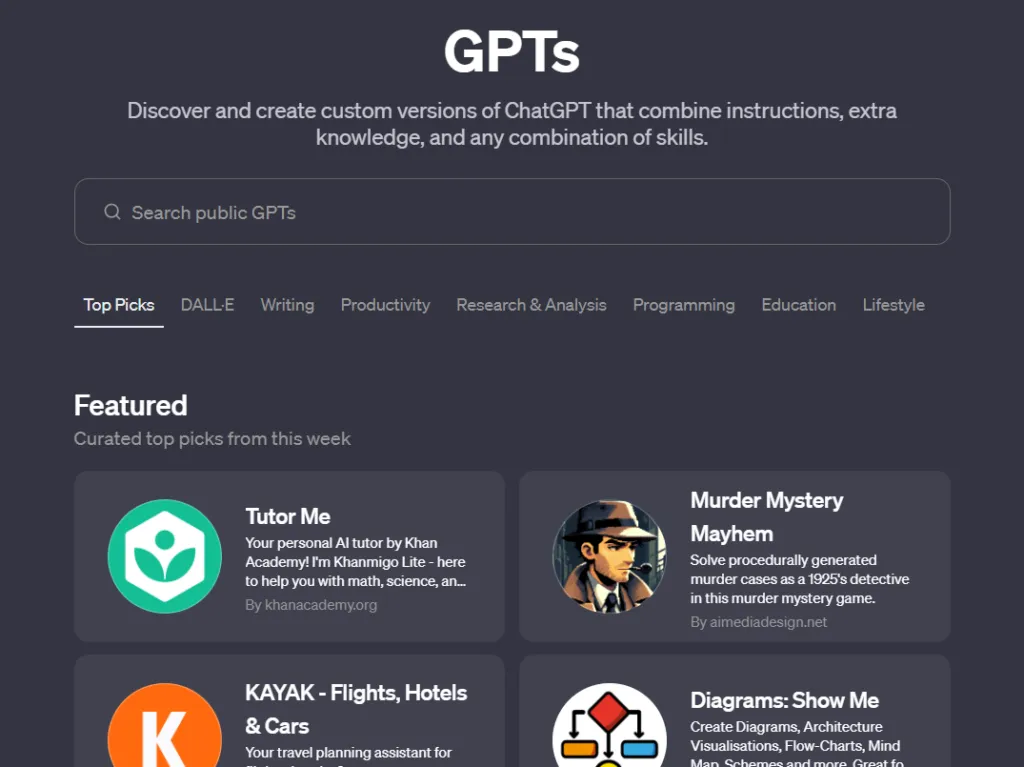1024x767 pixels.
Task: Open the Education tab
Action: (799, 305)
